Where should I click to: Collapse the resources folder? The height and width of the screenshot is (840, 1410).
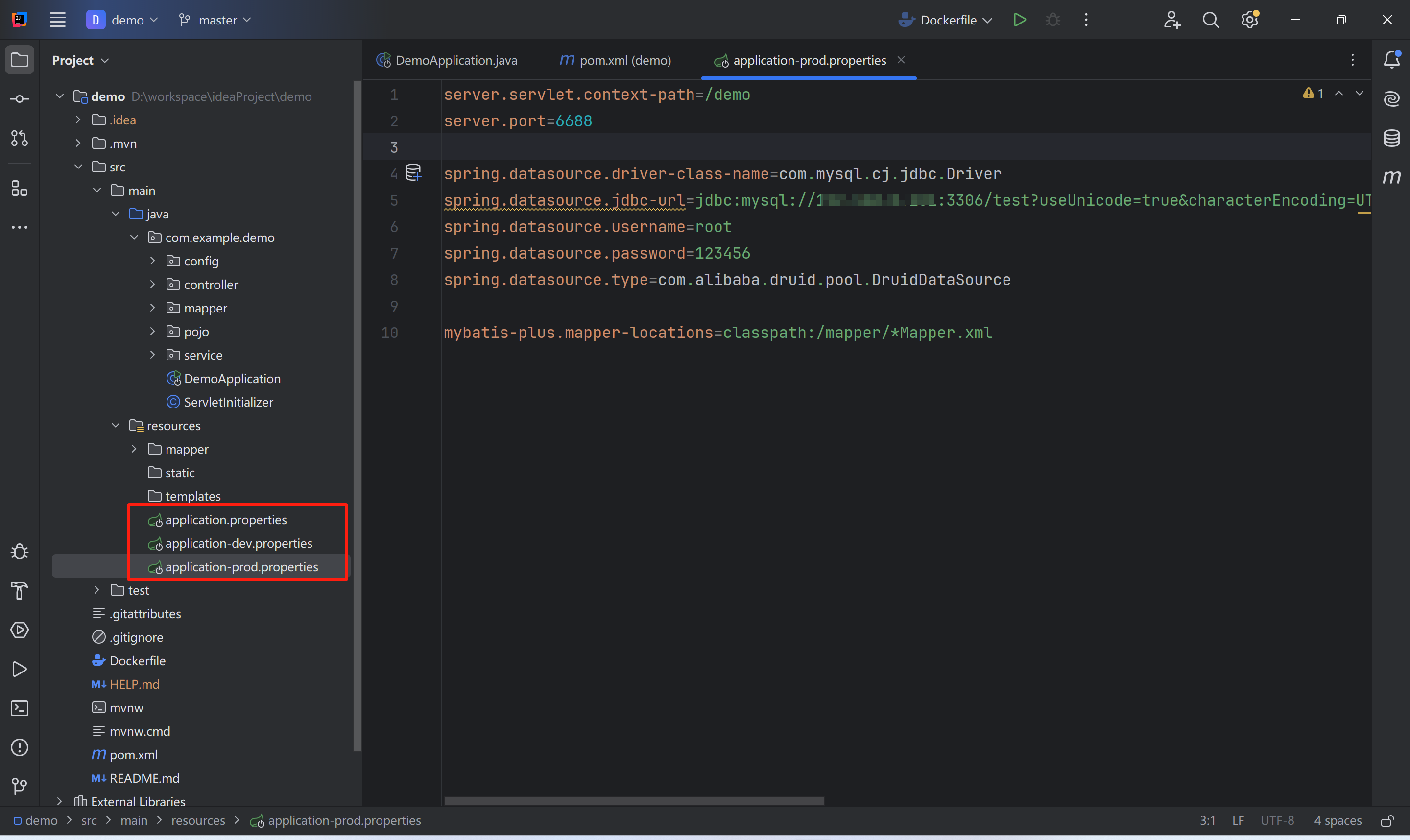(116, 426)
